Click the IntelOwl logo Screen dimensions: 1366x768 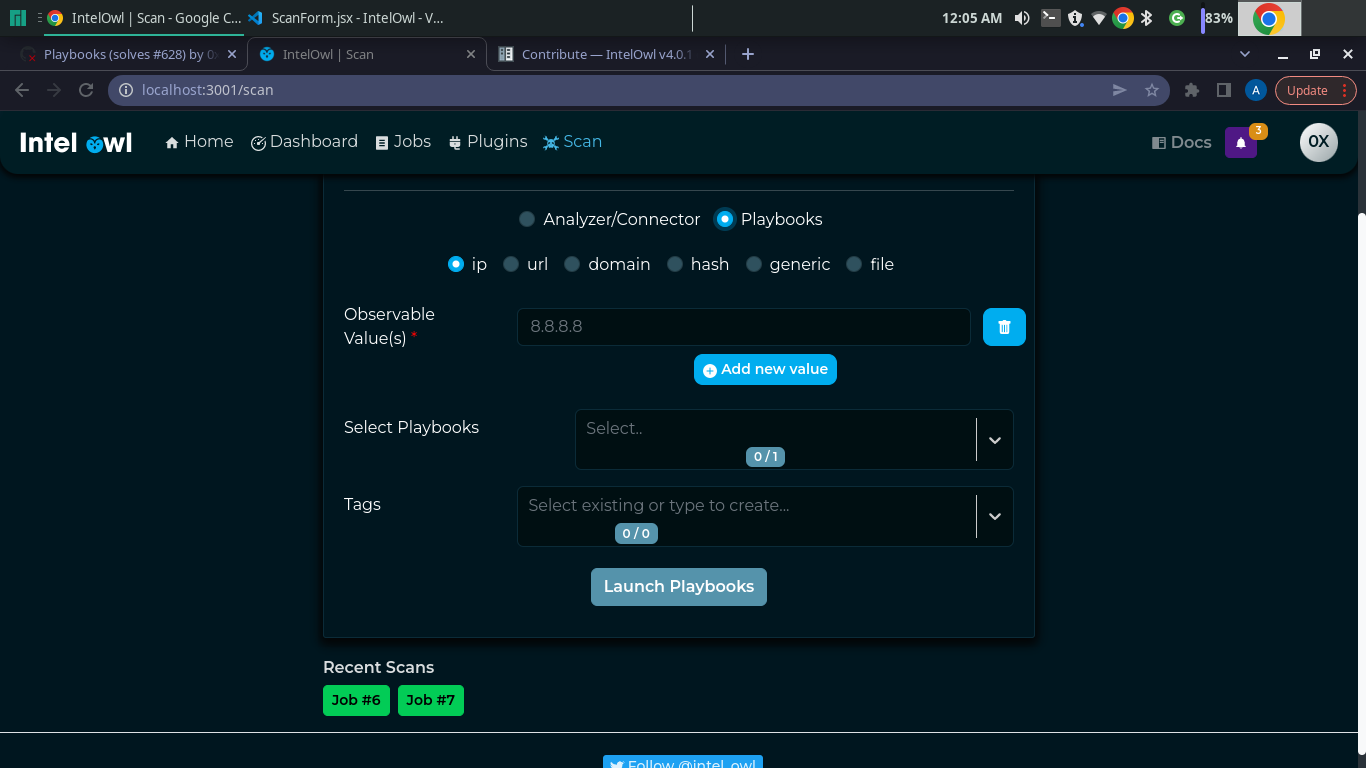tap(76, 143)
